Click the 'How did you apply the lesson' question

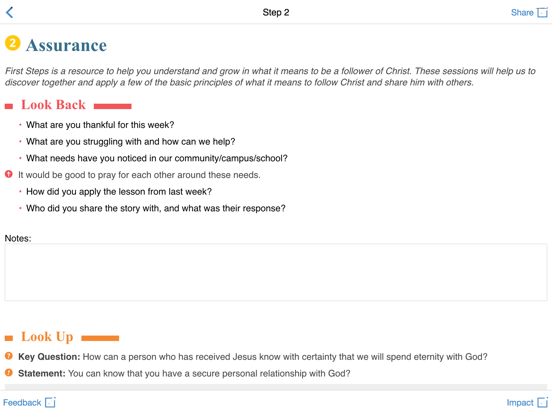coord(119,192)
